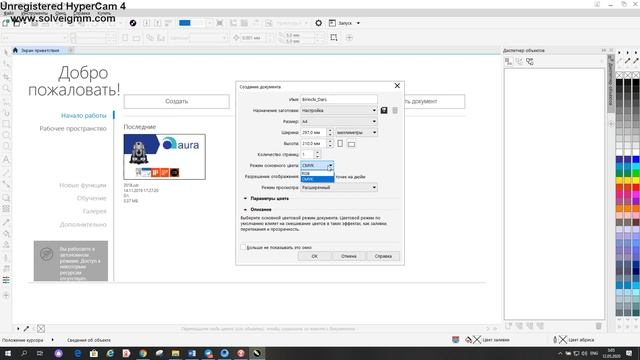Click the Отмена (Cancel) button

[x=349, y=256]
